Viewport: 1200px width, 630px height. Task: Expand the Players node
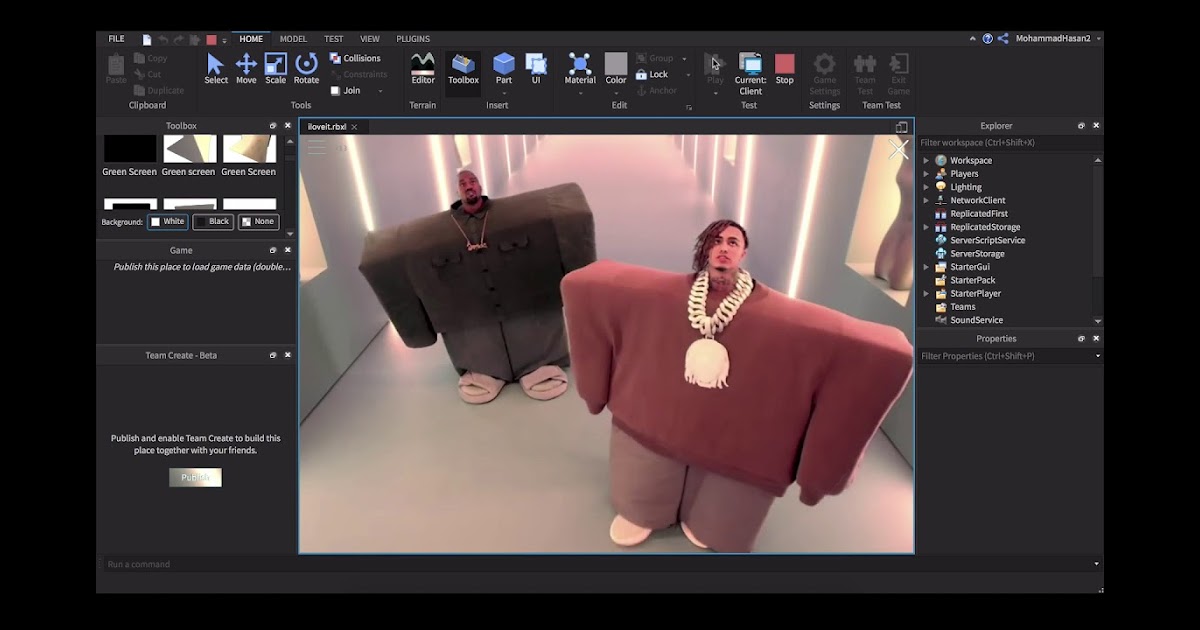click(926, 174)
